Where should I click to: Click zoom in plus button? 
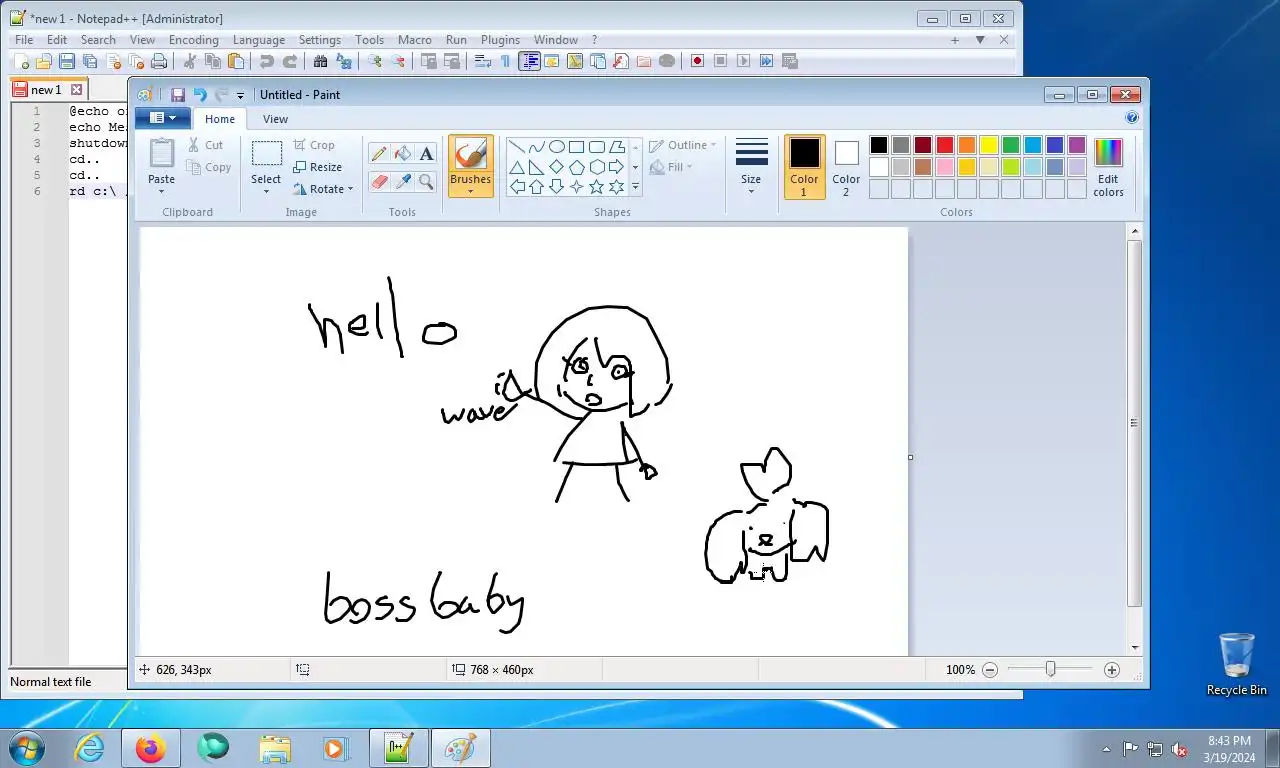[x=1112, y=670]
